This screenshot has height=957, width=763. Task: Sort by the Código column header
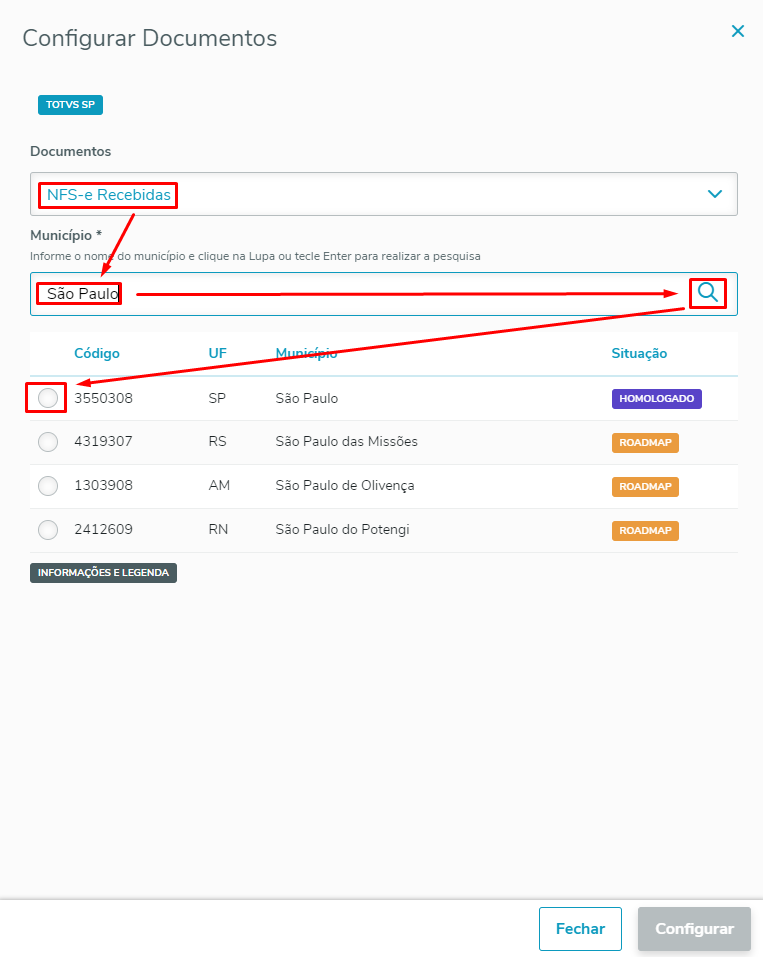pos(97,353)
